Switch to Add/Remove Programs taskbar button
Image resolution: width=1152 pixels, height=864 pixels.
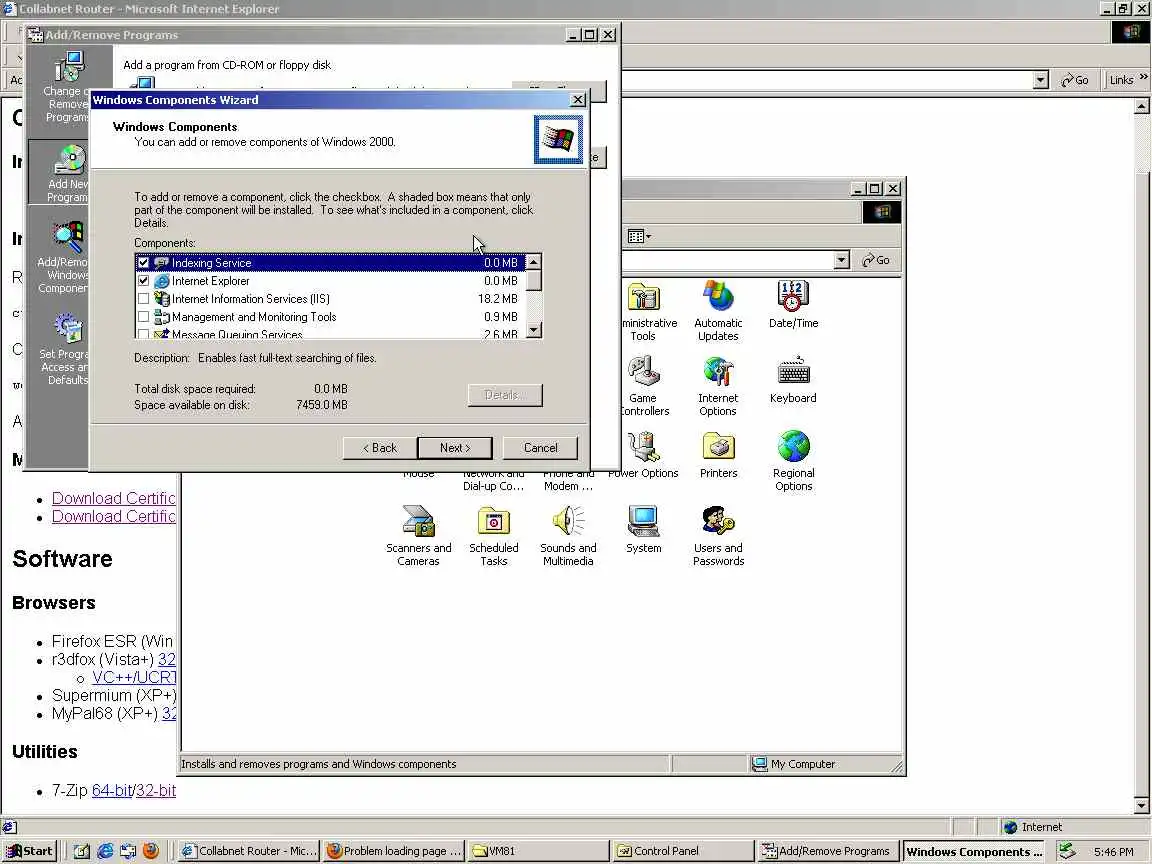coord(827,851)
